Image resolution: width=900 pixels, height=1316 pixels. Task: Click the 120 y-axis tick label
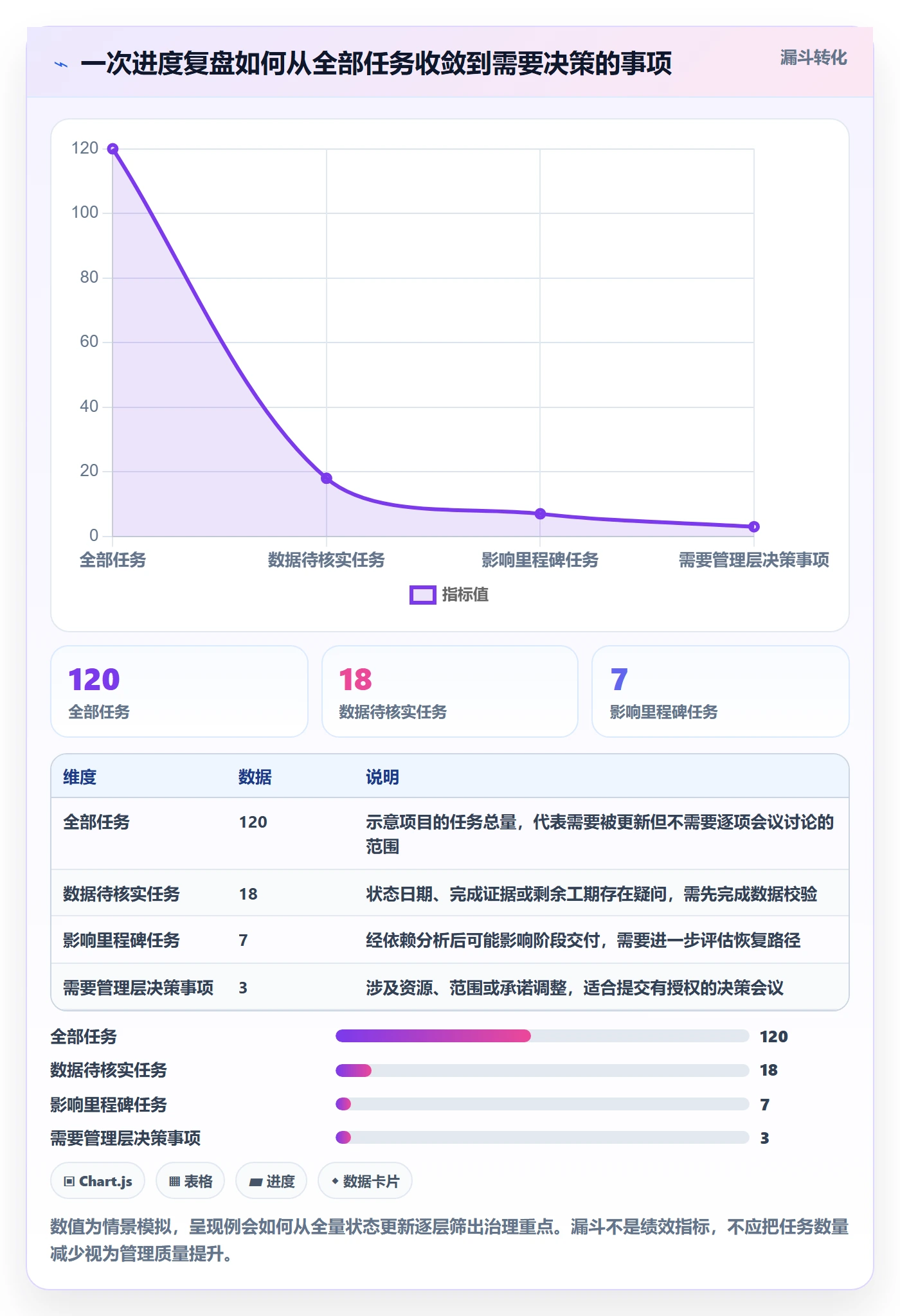85,148
